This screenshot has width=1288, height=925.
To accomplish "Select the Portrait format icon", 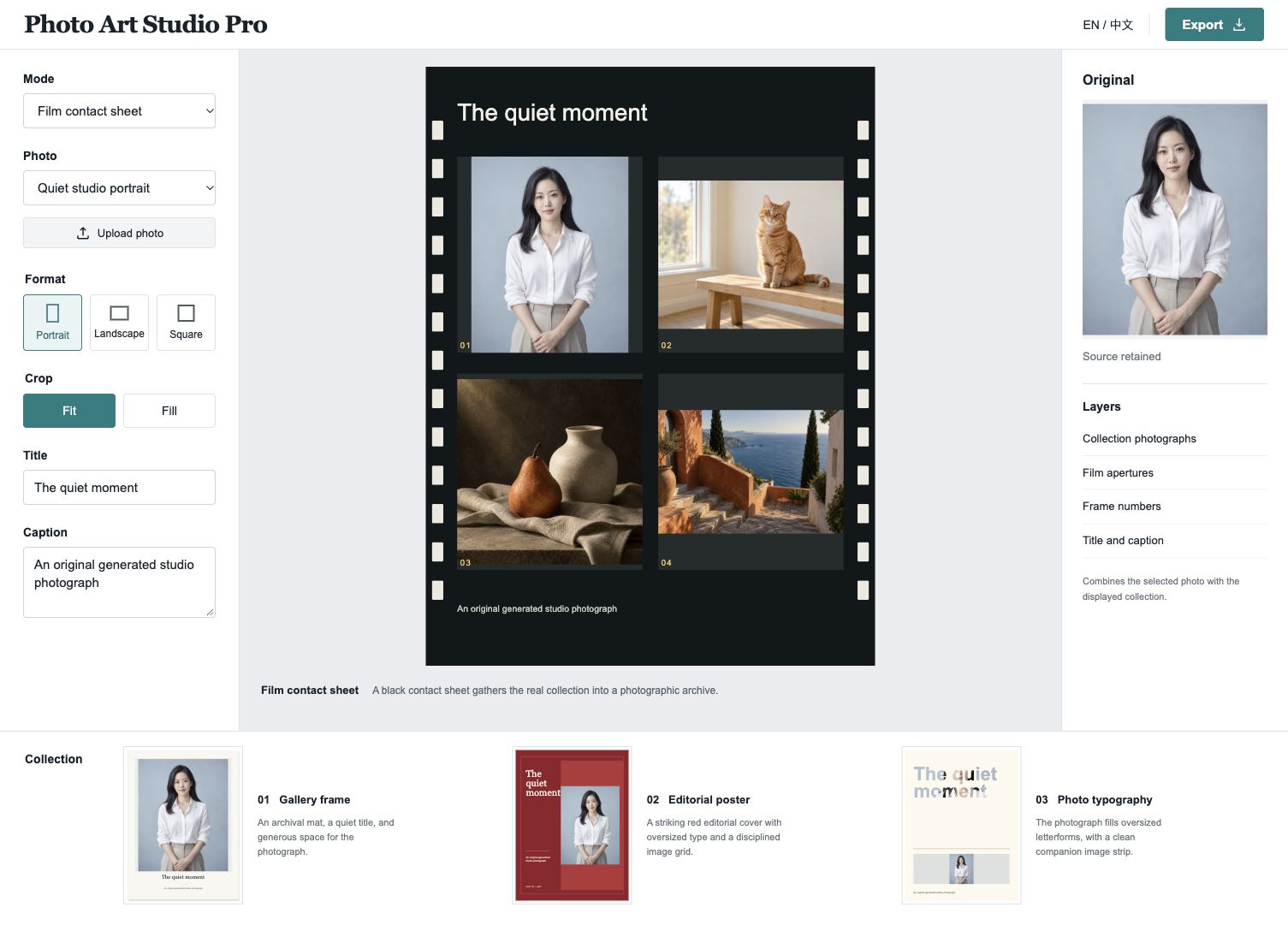I will (52, 313).
